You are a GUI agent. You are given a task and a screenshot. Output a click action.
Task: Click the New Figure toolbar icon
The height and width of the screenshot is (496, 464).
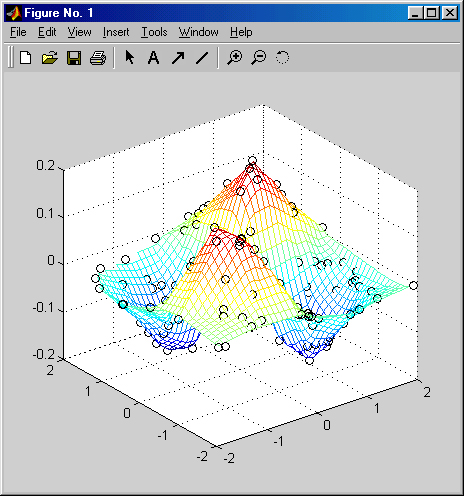coord(25,58)
